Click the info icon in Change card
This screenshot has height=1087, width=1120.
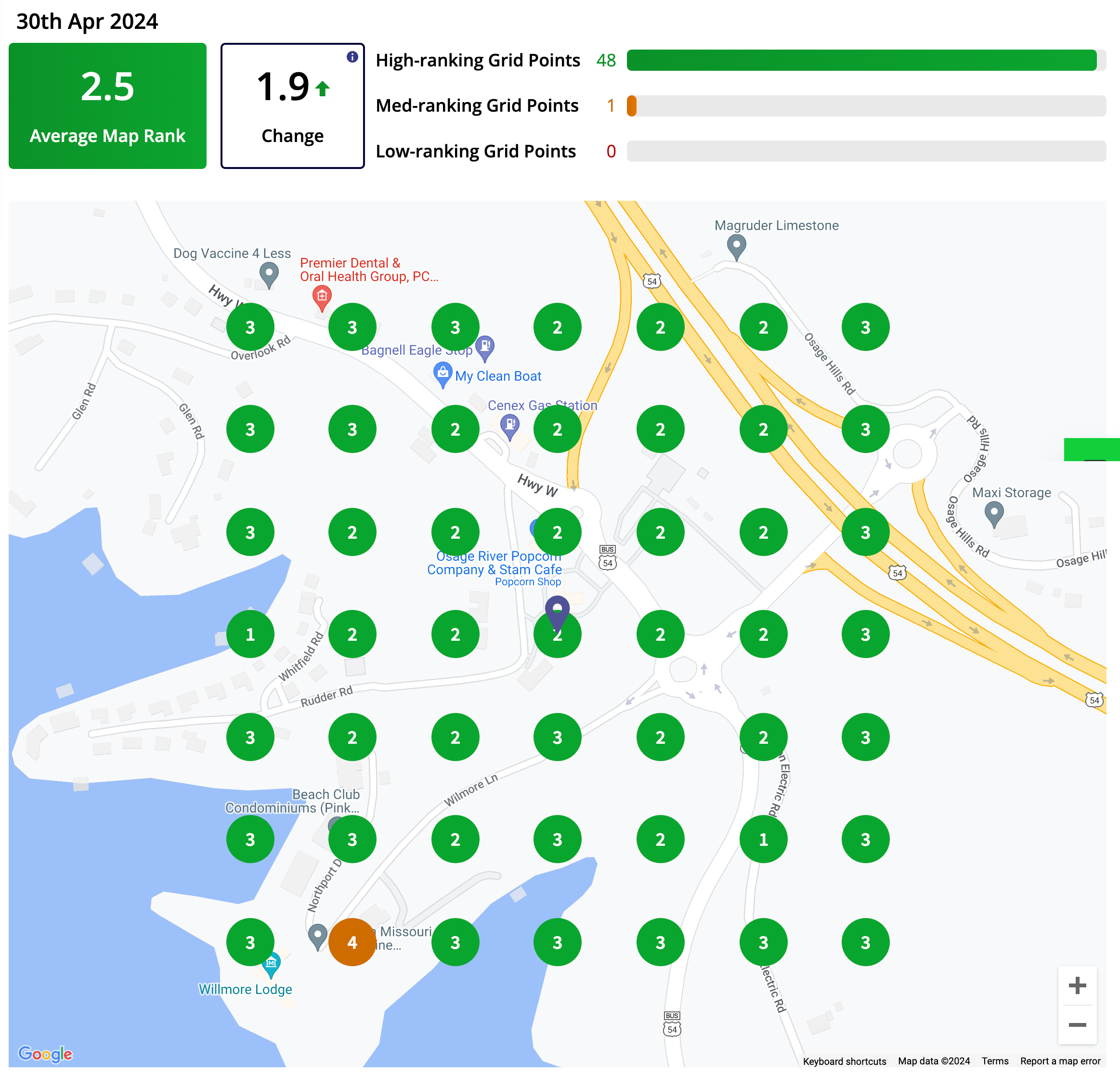(x=352, y=56)
